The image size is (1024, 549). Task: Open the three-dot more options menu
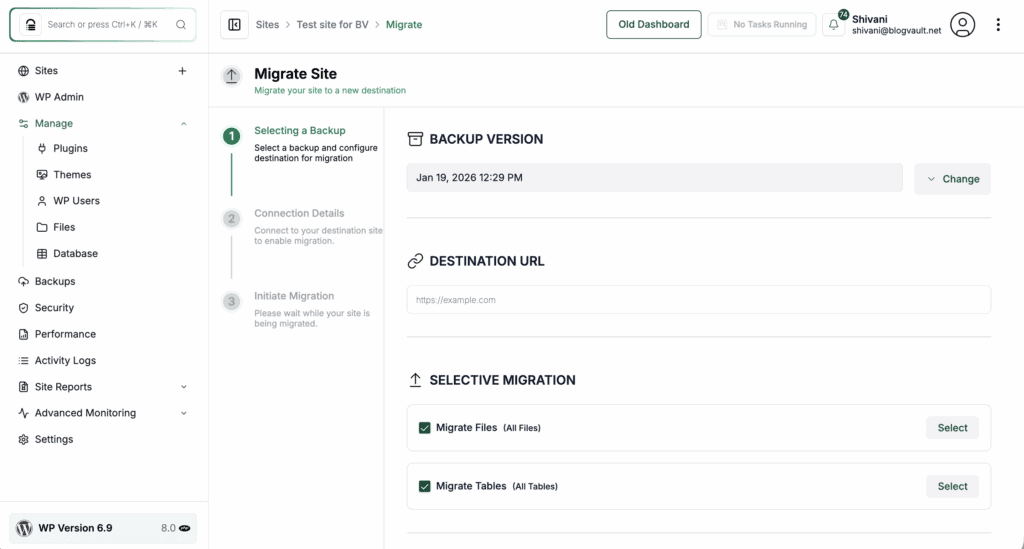pos(998,25)
